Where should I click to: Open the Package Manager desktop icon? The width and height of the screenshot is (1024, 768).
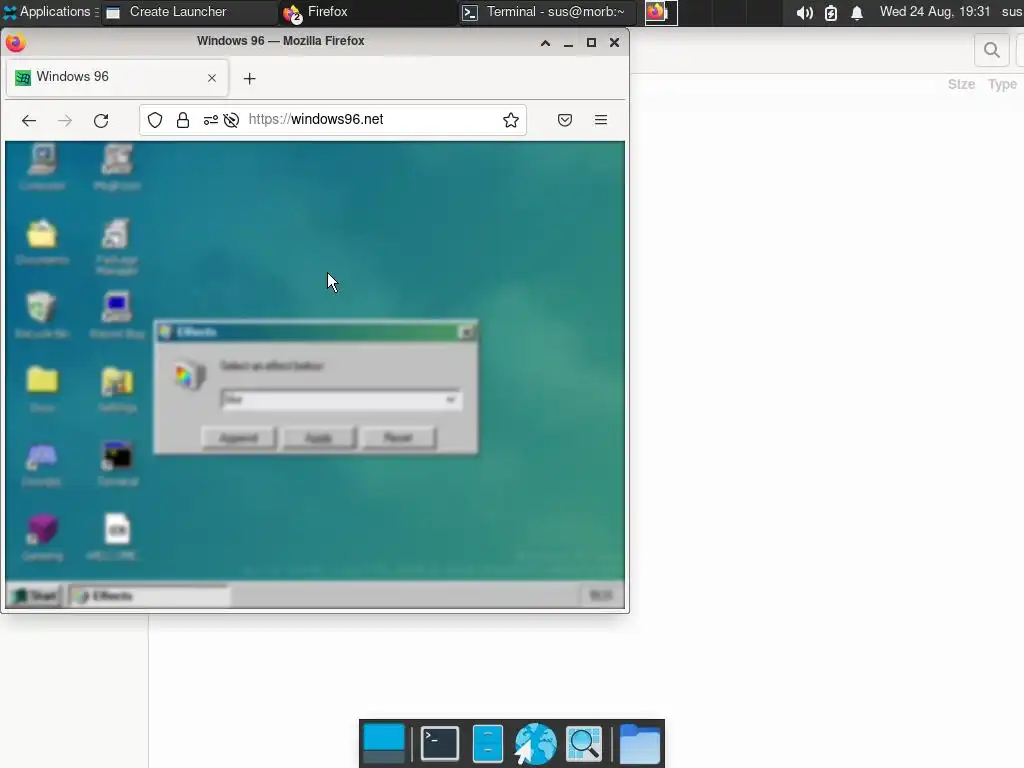click(117, 246)
